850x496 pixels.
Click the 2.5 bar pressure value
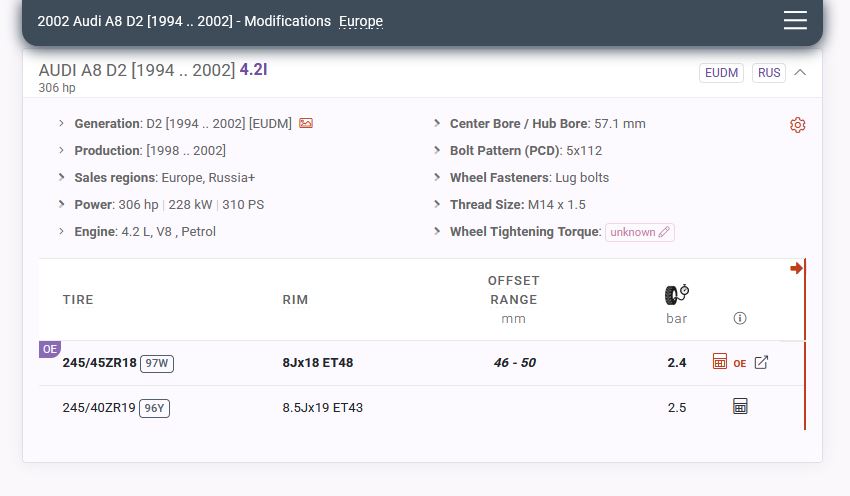(677, 408)
